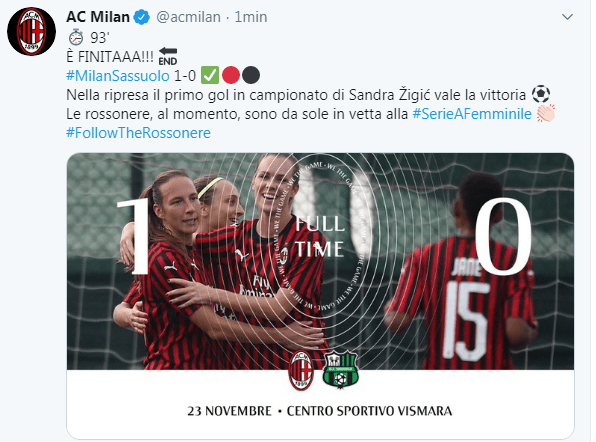The width and height of the screenshot is (596, 442).
Task: Click the red circle emoji
Action: pyautogui.click(x=231, y=75)
